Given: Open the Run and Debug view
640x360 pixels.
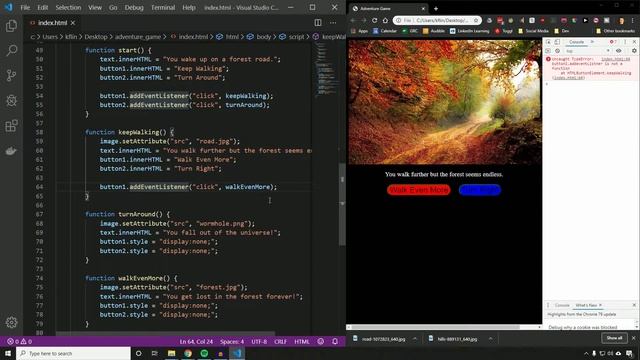Looking at the screenshot, I should tap(11, 100).
